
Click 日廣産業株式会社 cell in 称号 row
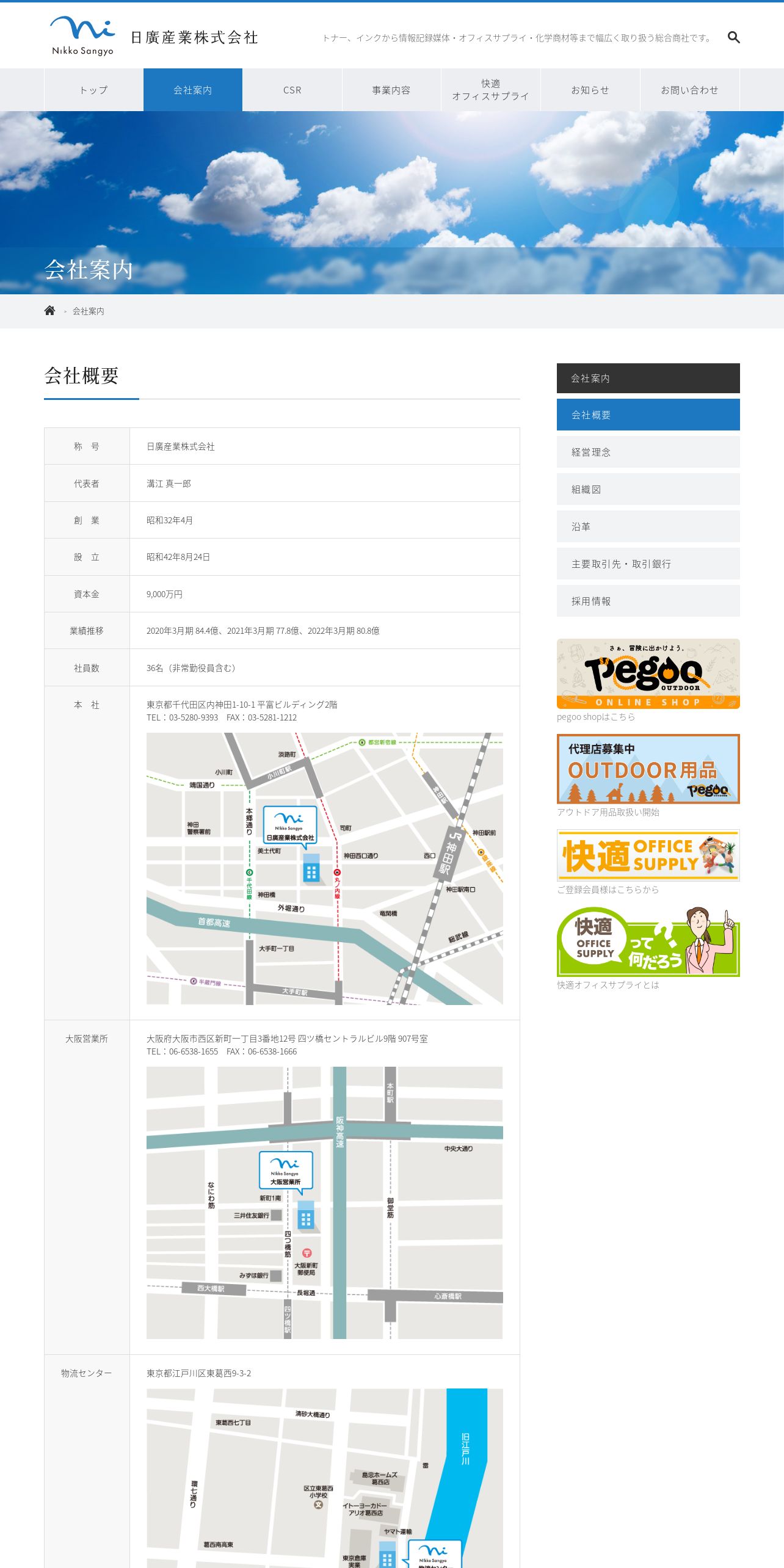(x=181, y=447)
